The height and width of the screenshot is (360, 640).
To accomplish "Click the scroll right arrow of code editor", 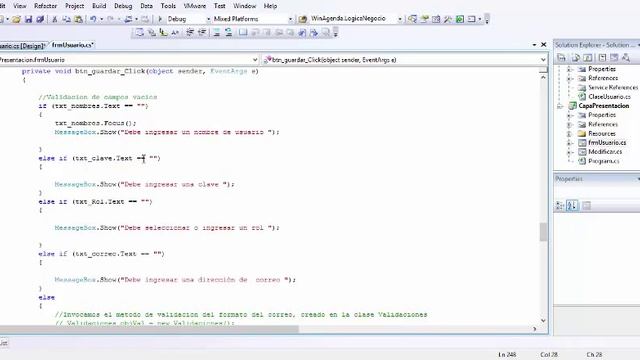I will pyautogui.click(x=535, y=329).
